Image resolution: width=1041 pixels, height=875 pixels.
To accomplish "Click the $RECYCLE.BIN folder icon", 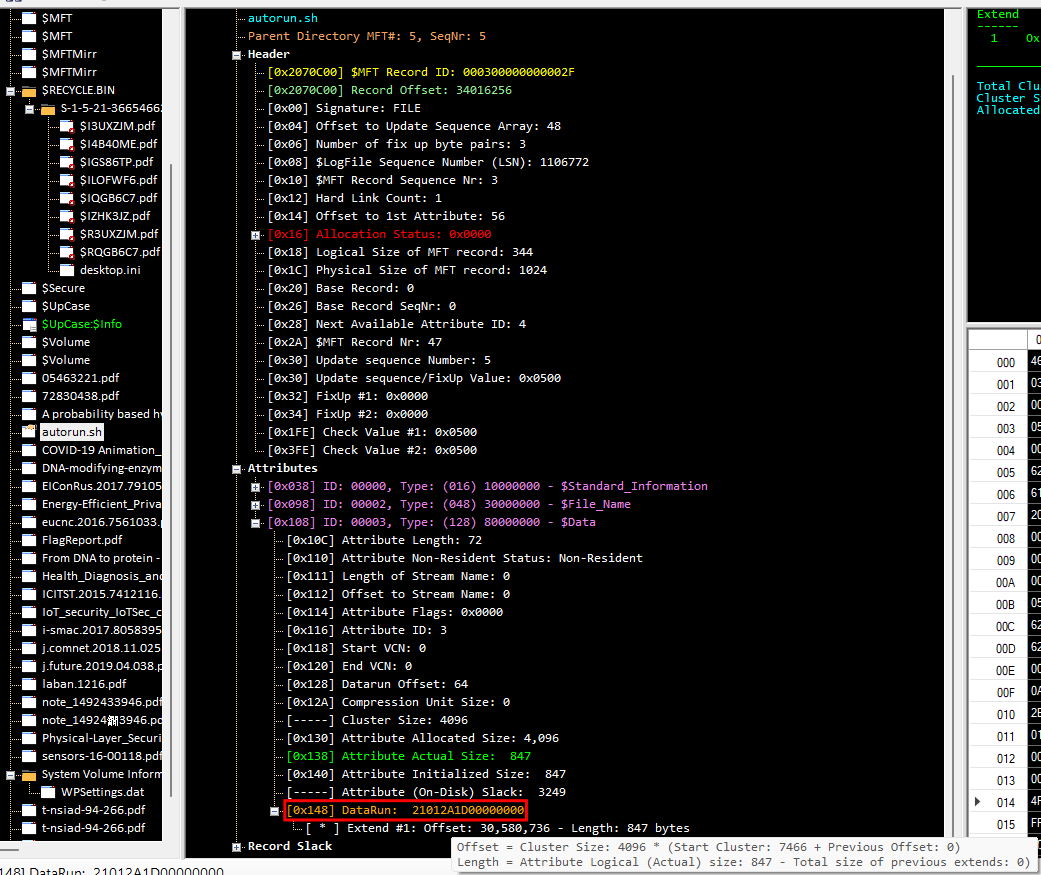I will (x=29, y=90).
